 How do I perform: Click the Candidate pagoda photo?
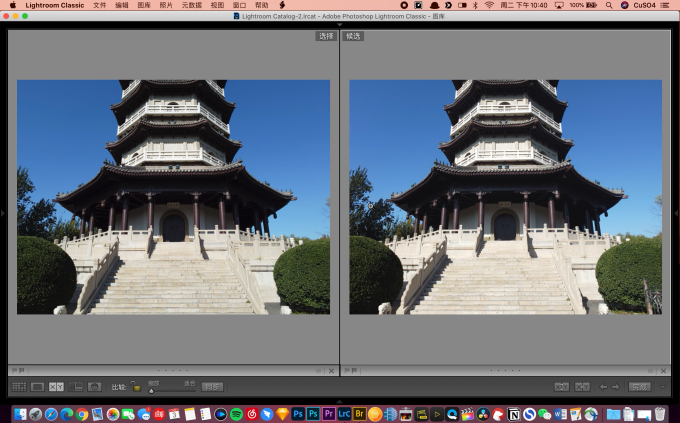pyautogui.click(x=506, y=197)
